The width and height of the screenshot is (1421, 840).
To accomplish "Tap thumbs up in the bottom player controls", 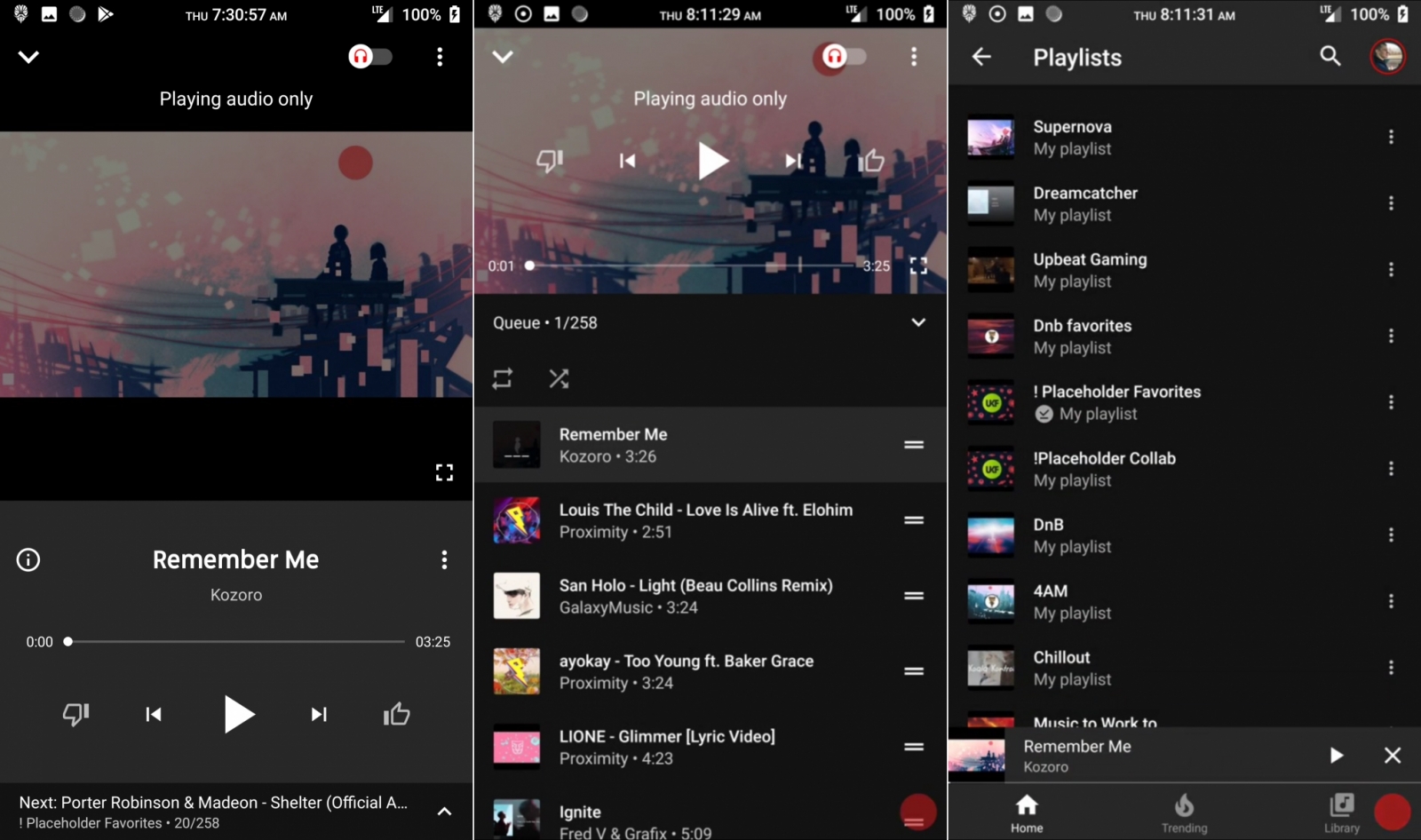I will [x=396, y=714].
